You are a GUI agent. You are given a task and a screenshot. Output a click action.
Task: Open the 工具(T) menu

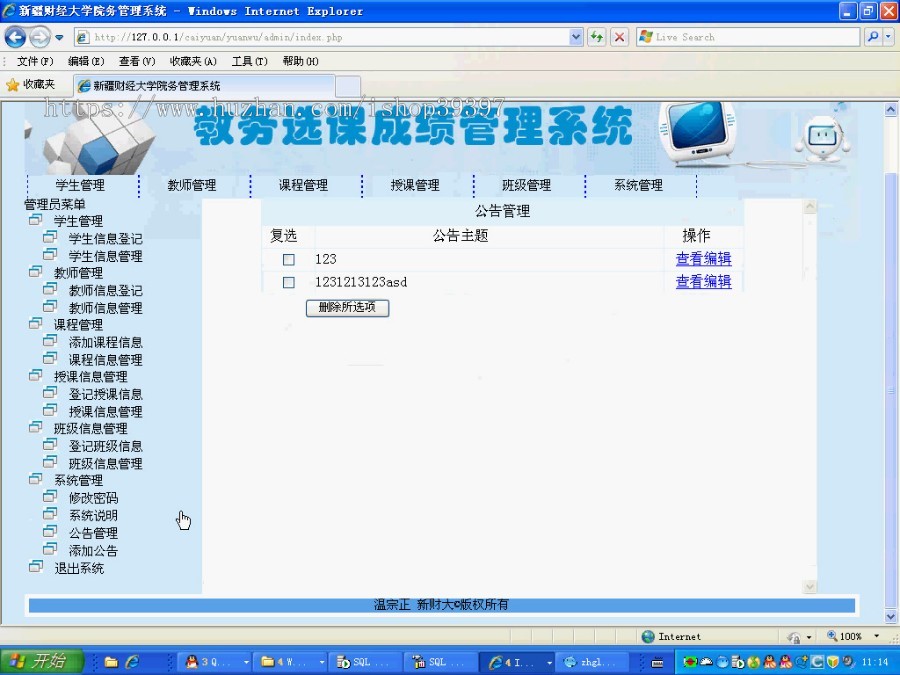pos(249,61)
